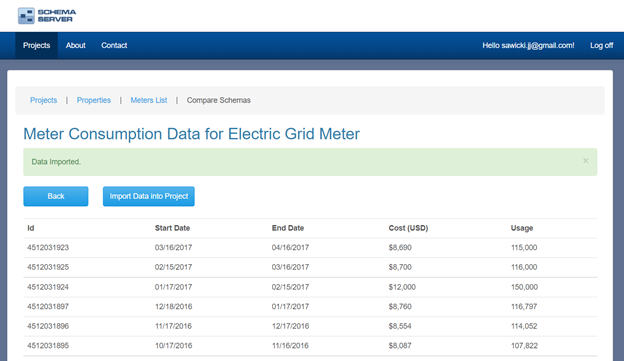Open the sawicki.jj@gmail.com account greeting link
The image size is (624, 361).
(x=528, y=45)
